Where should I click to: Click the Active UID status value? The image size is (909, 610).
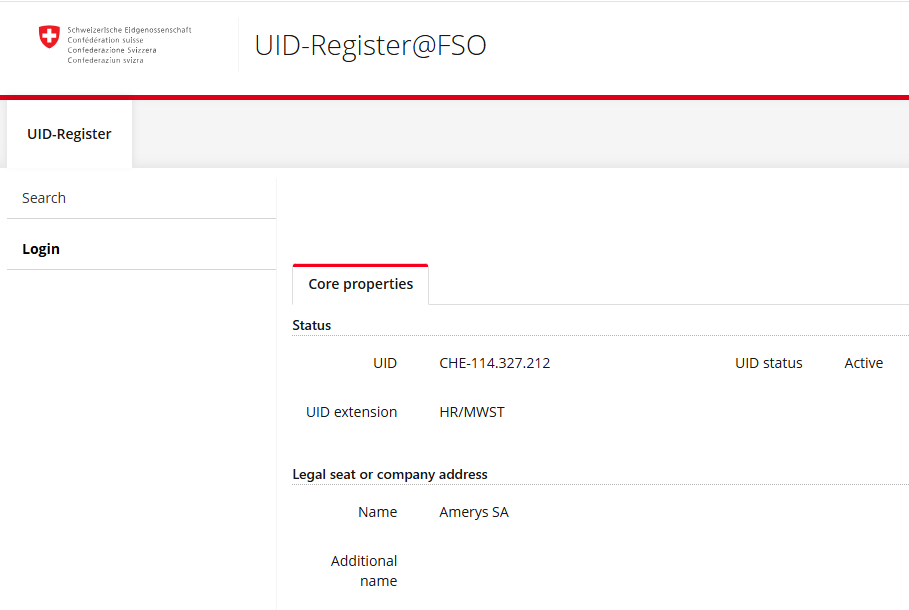coord(863,363)
